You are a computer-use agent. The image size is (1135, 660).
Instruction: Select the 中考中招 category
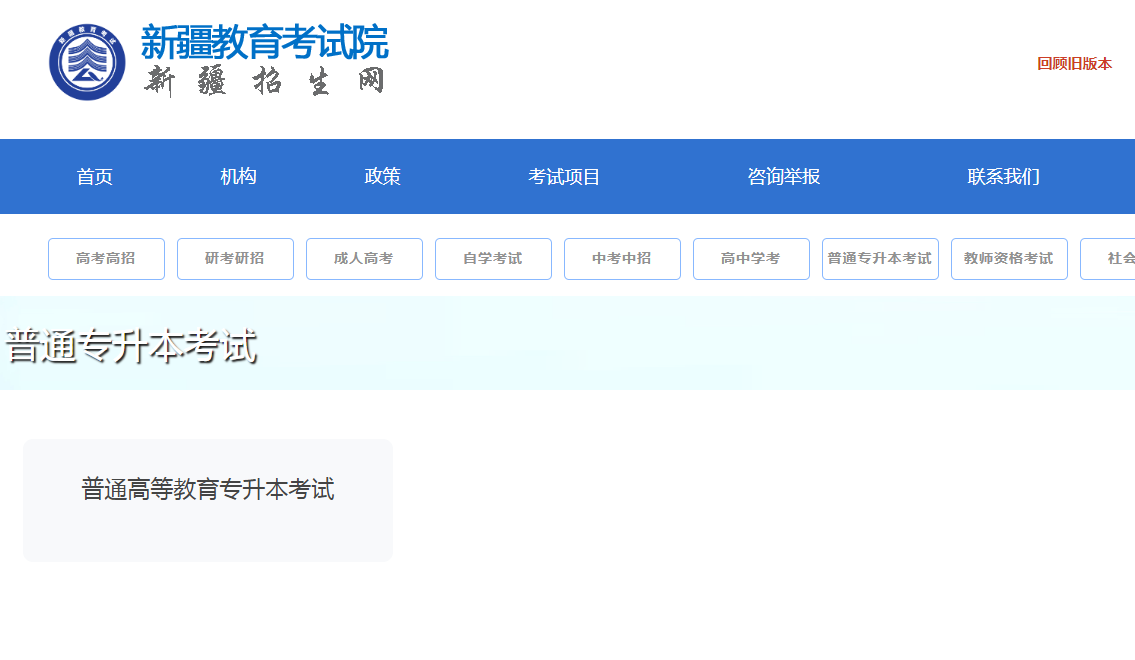click(622, 258)
